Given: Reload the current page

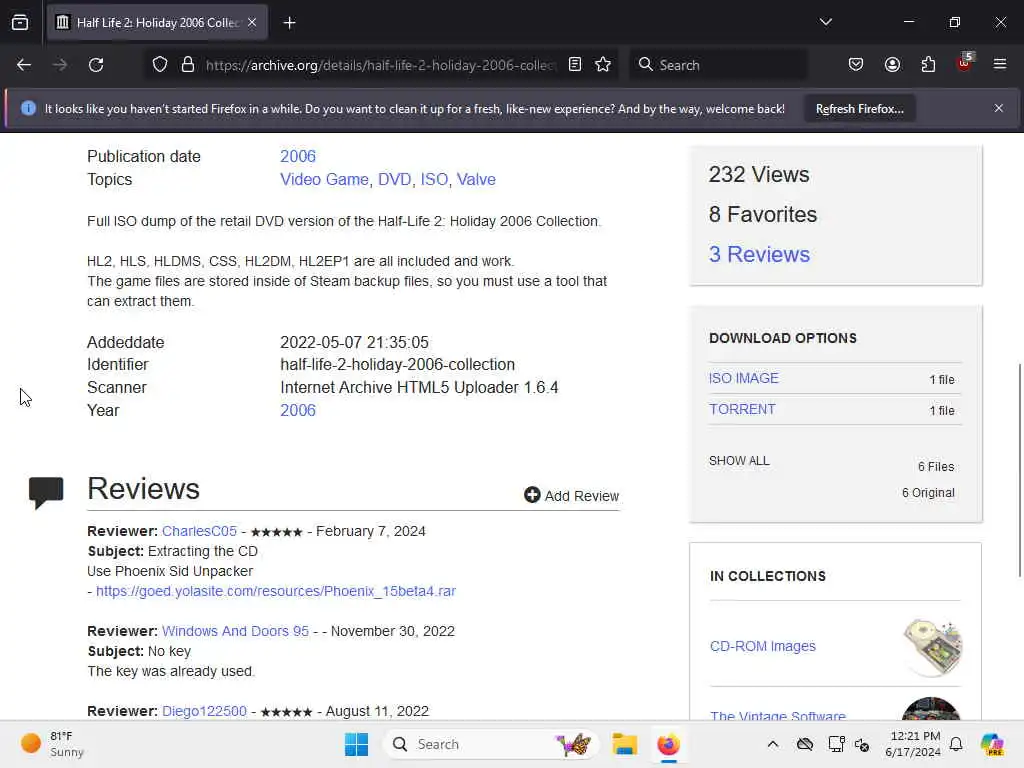Looking at the screenshot, I should 96,65.
